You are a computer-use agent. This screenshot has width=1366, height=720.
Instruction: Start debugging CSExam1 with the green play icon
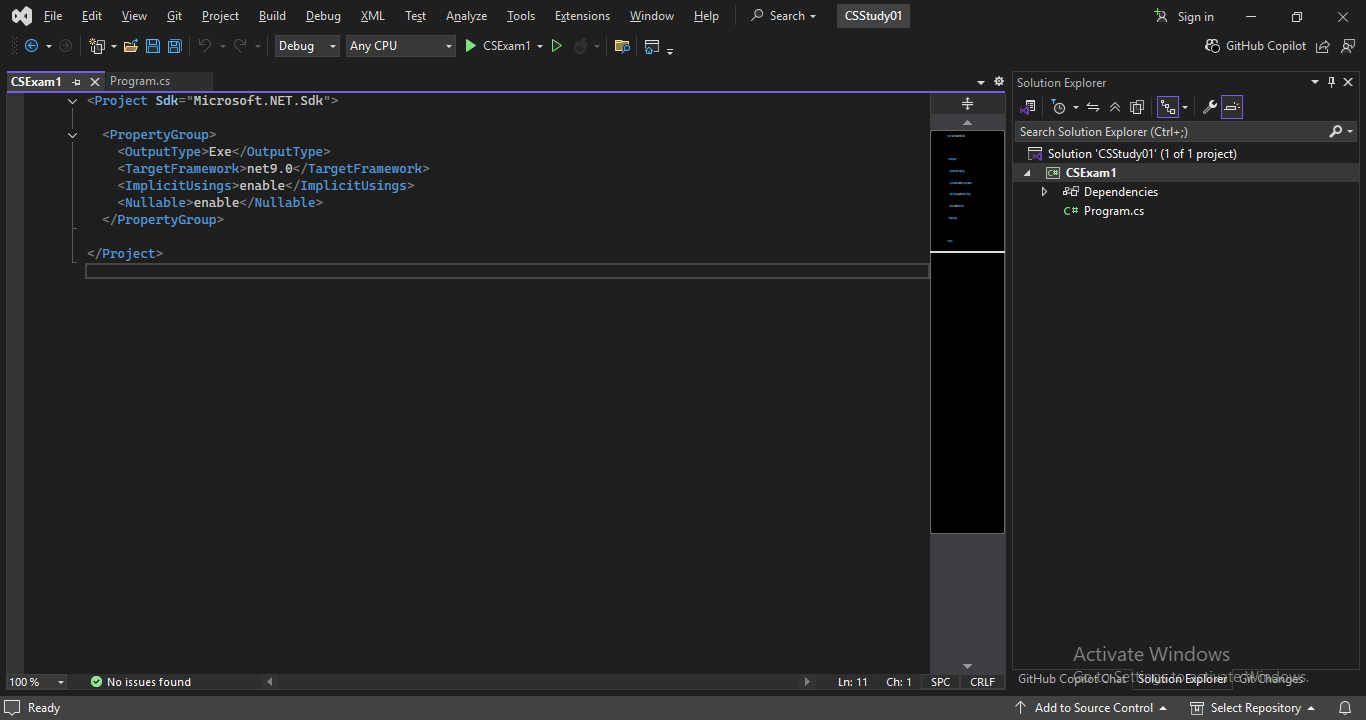(471, 46)
